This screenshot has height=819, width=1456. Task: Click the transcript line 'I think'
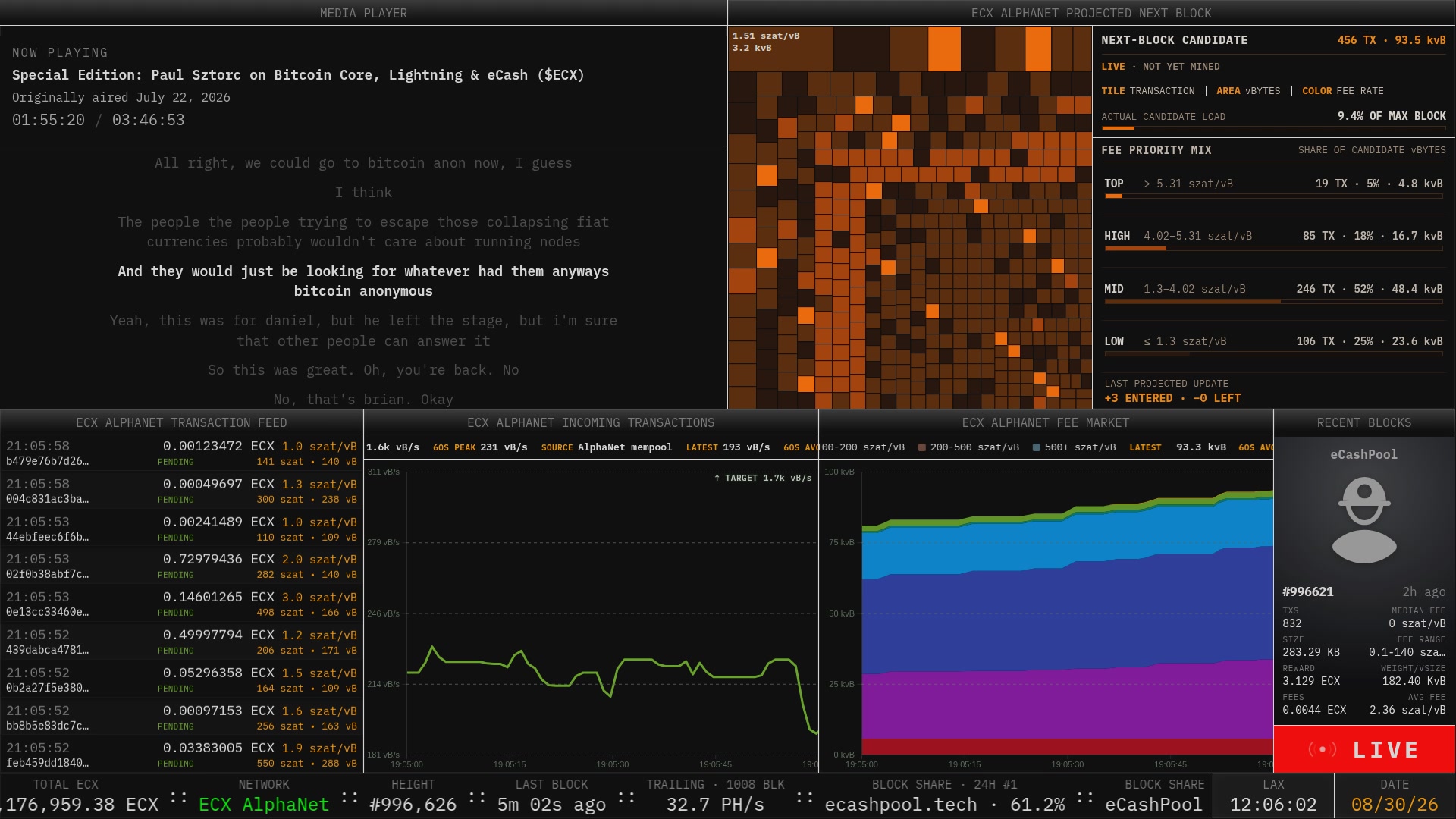(x=363, y=193)
